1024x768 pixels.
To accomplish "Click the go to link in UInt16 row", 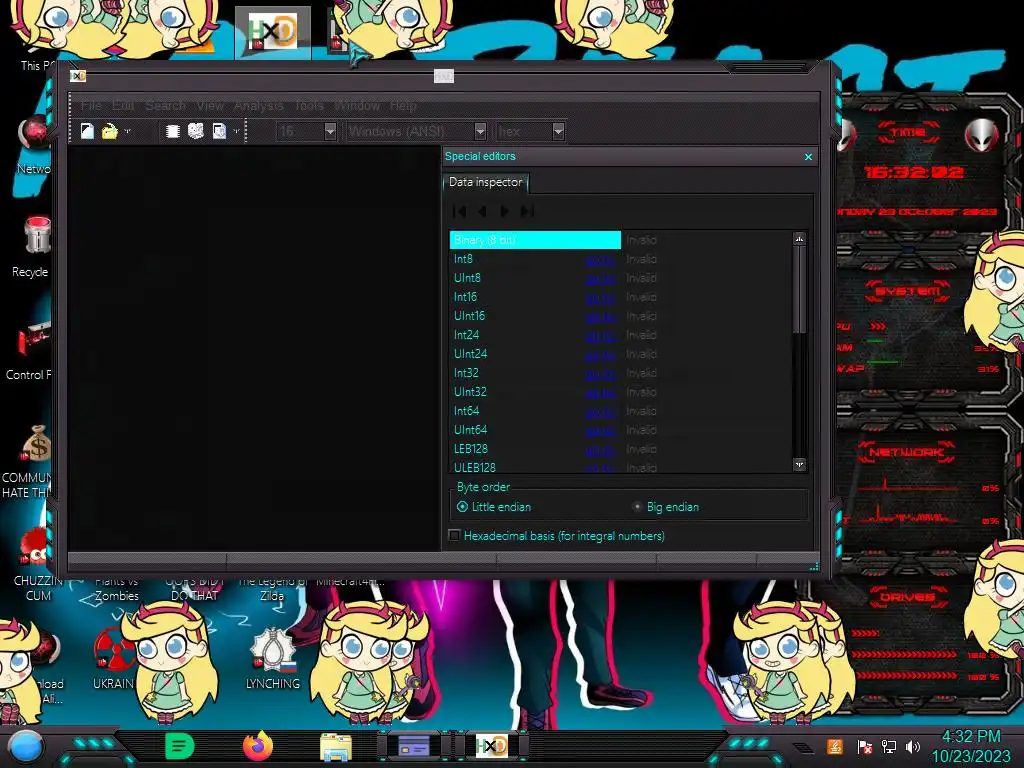I will tap(601, 317).
